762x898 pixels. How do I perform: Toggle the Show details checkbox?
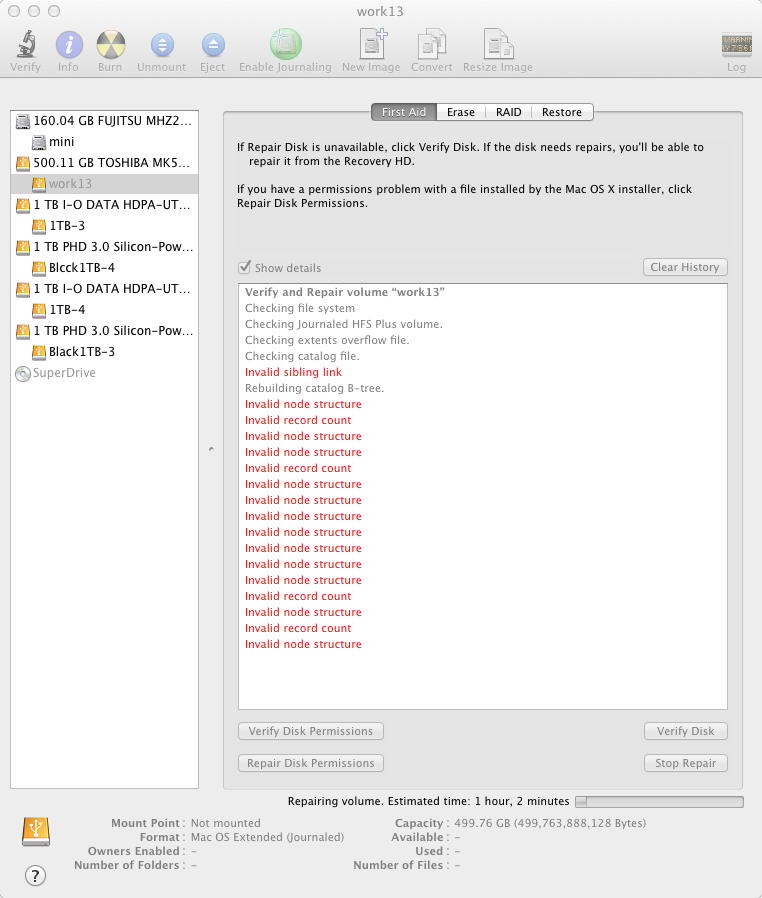pyautogui.click(x=244, y=267)
